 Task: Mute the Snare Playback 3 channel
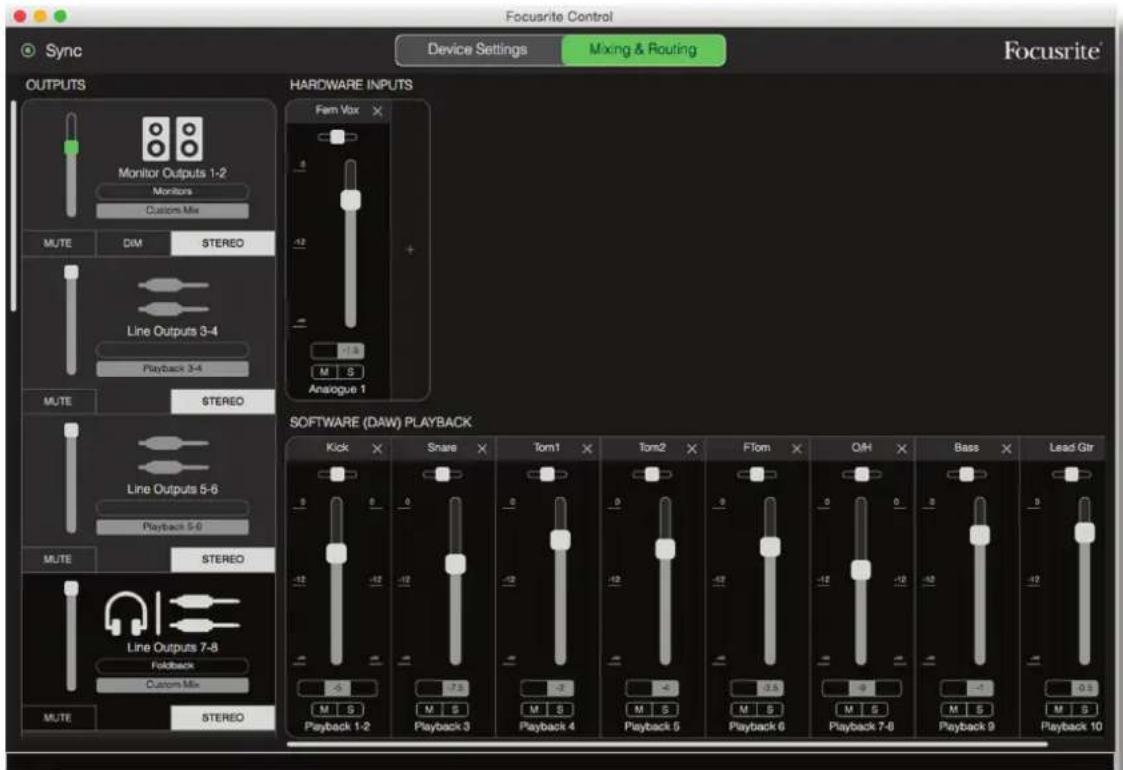point(429,709)
